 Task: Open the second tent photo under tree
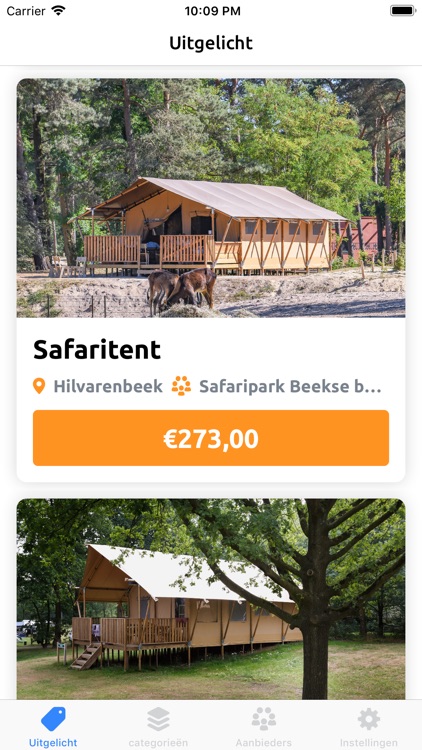(211, 599)
